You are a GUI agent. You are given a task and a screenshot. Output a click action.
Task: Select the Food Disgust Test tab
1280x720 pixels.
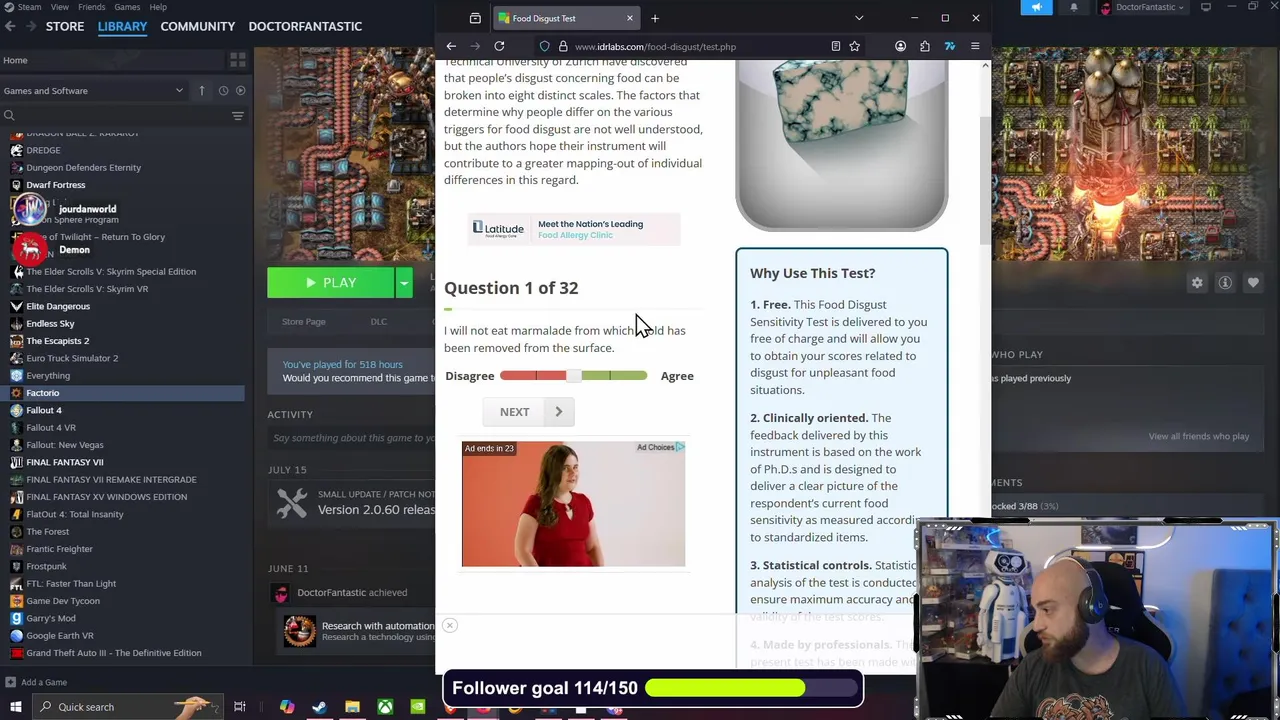pos(566,18)
